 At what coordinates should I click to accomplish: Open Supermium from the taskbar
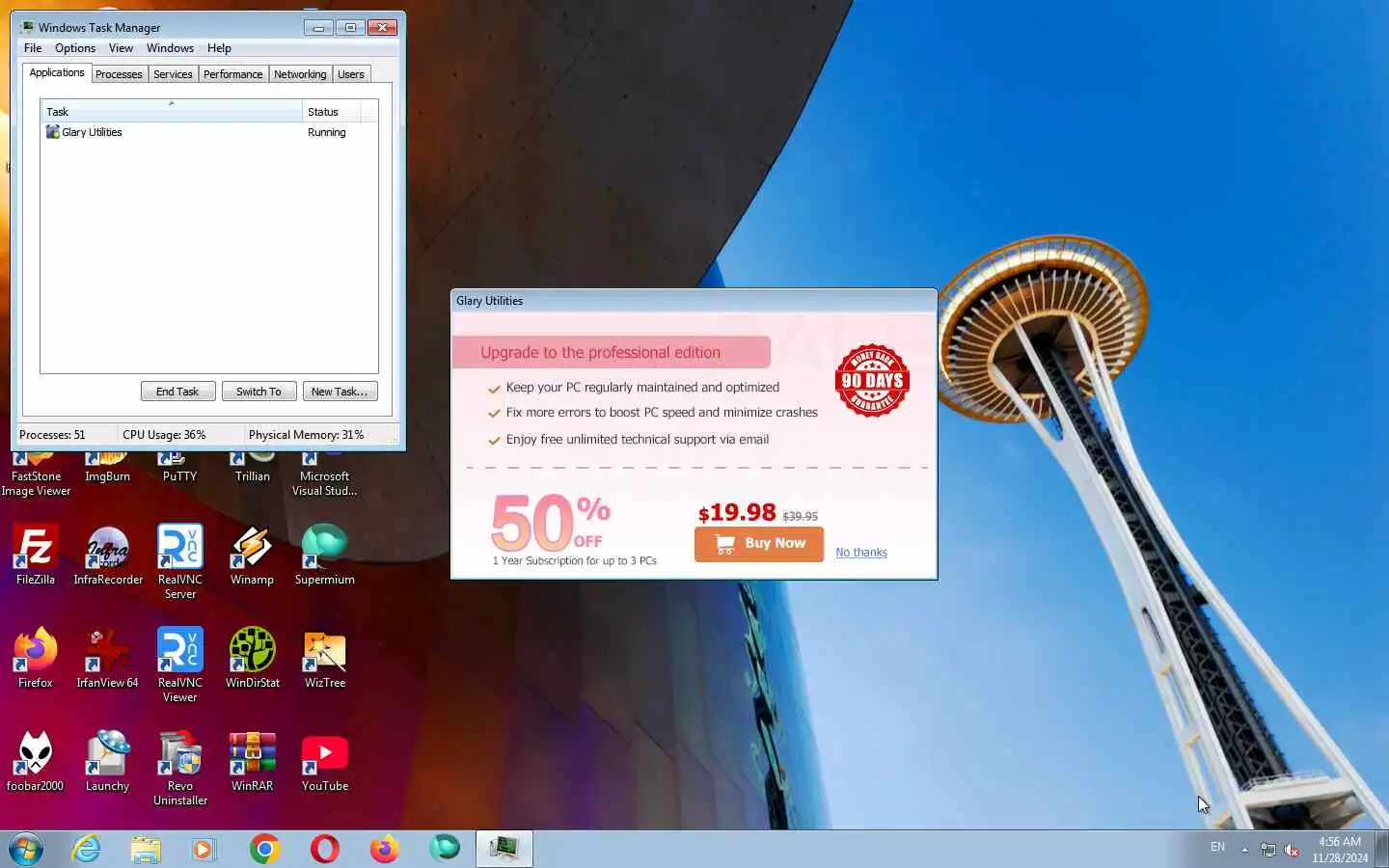(445, 849)
